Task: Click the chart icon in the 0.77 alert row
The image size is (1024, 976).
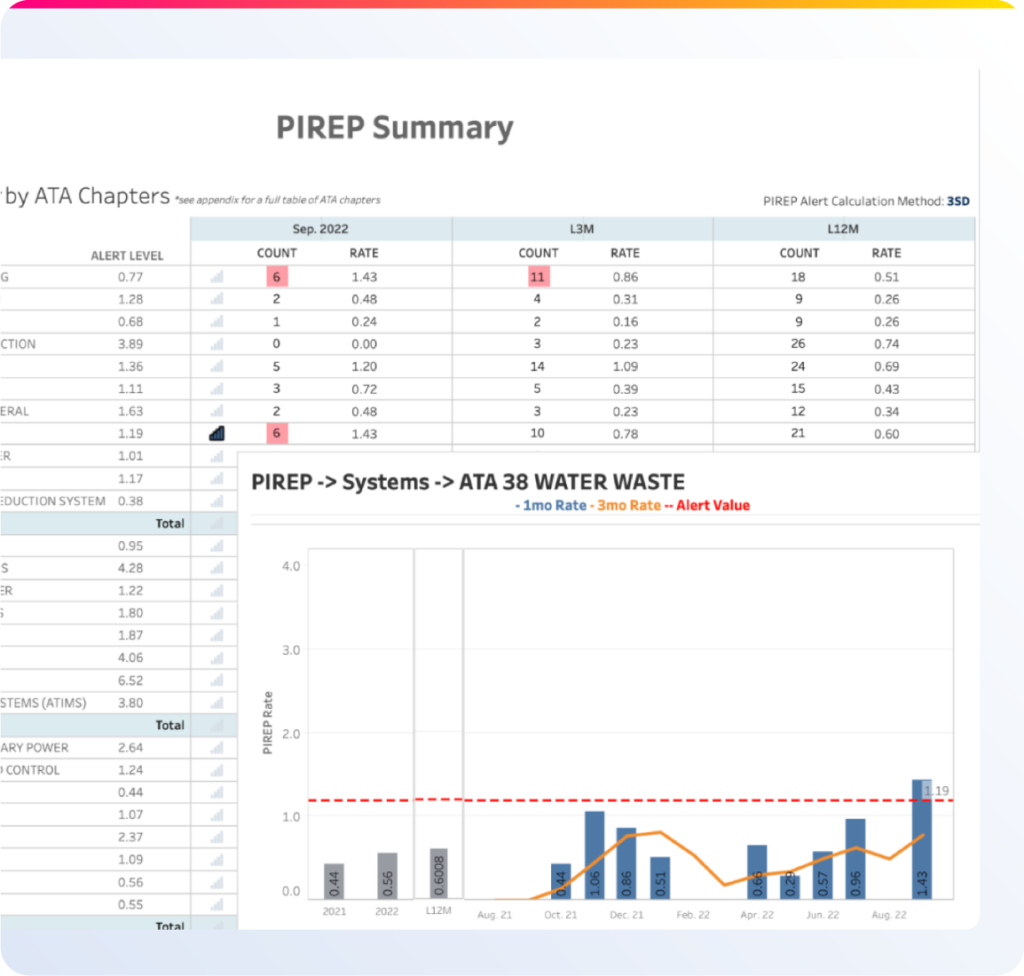Action: pyautogui.click(x=217, y=277)
